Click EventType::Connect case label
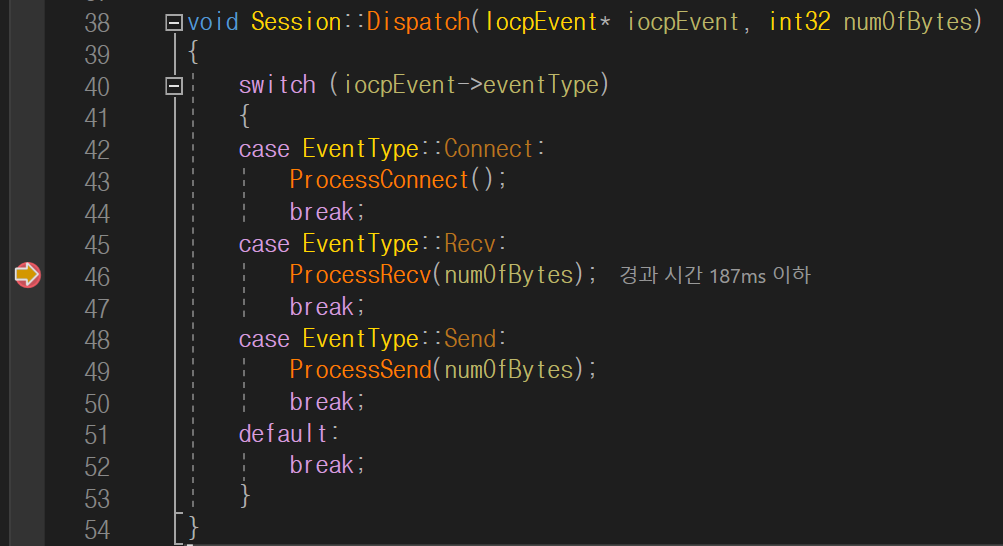The height and width of the screenshot is (546, 1003). 423,149
